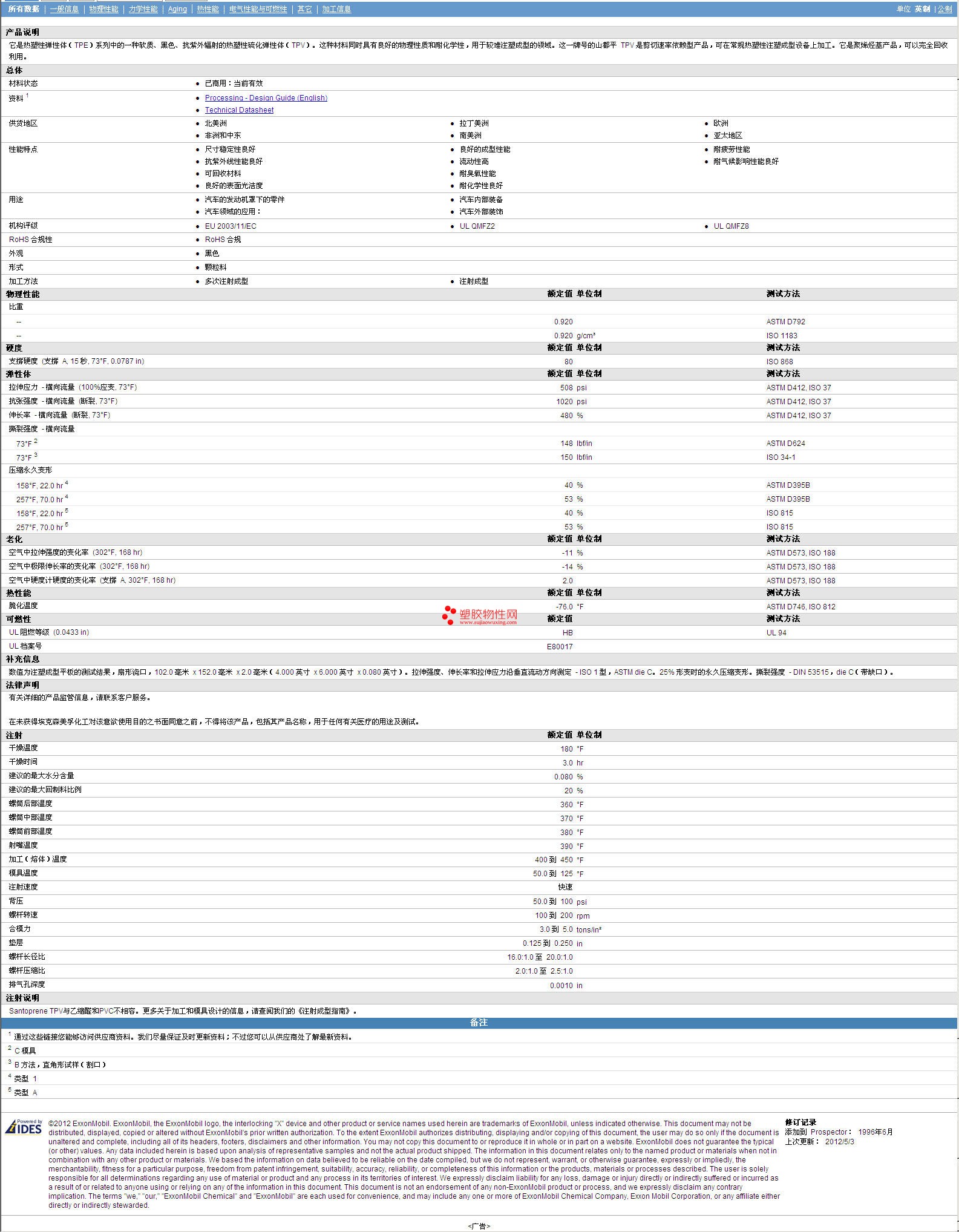Click the UL QMFZ2 rating
Screen dimensions: 959x1232
[477, 226]
